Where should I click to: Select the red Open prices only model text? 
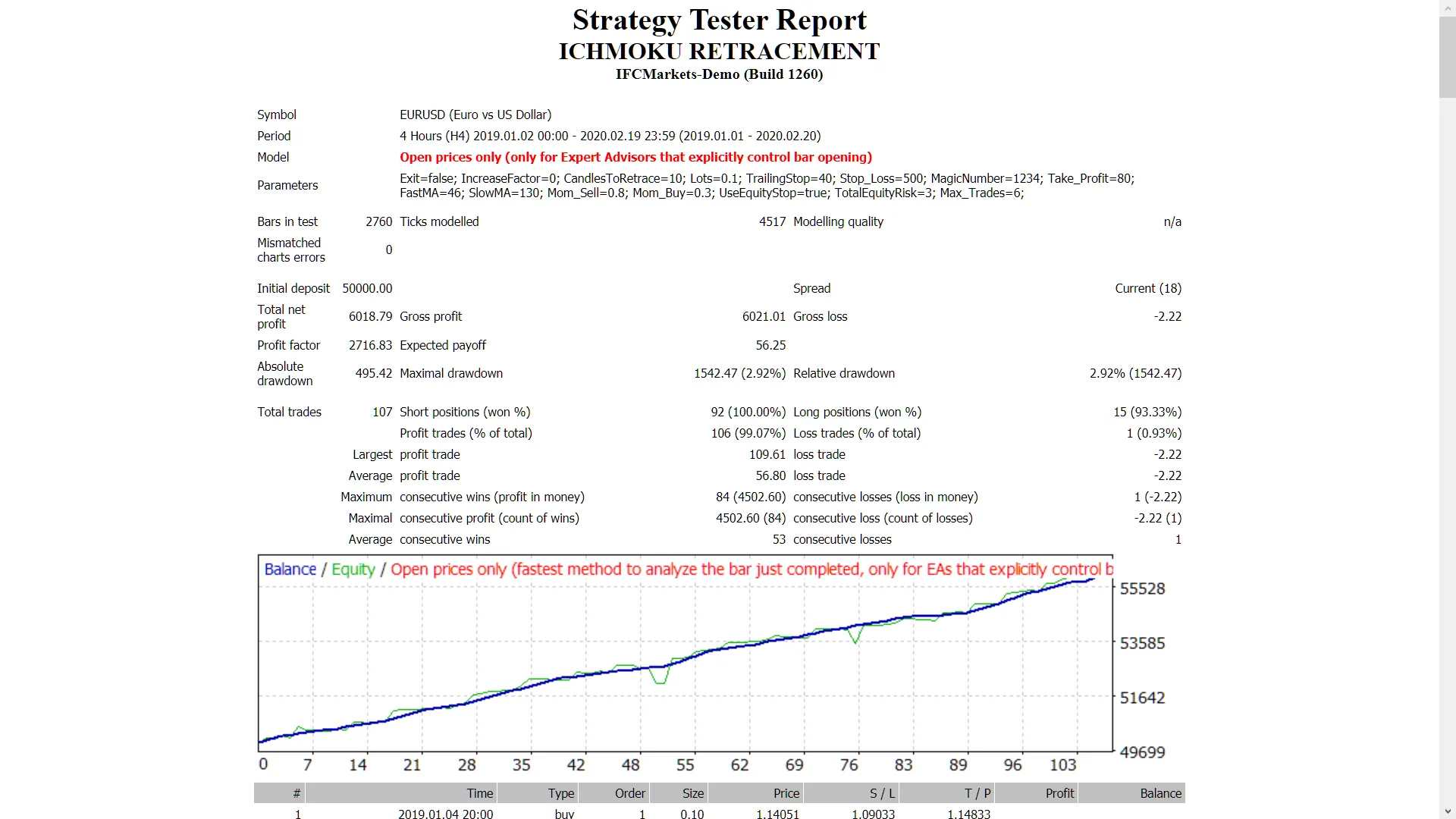tap(635, 158)
